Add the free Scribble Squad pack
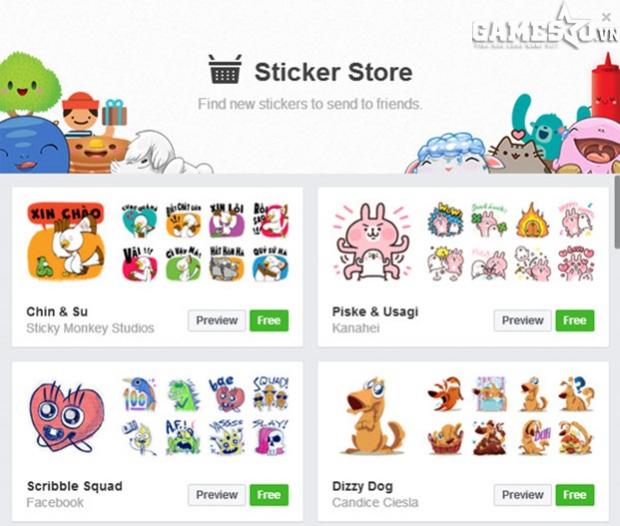This screenshot has width=620, height=526. (269, 495)
